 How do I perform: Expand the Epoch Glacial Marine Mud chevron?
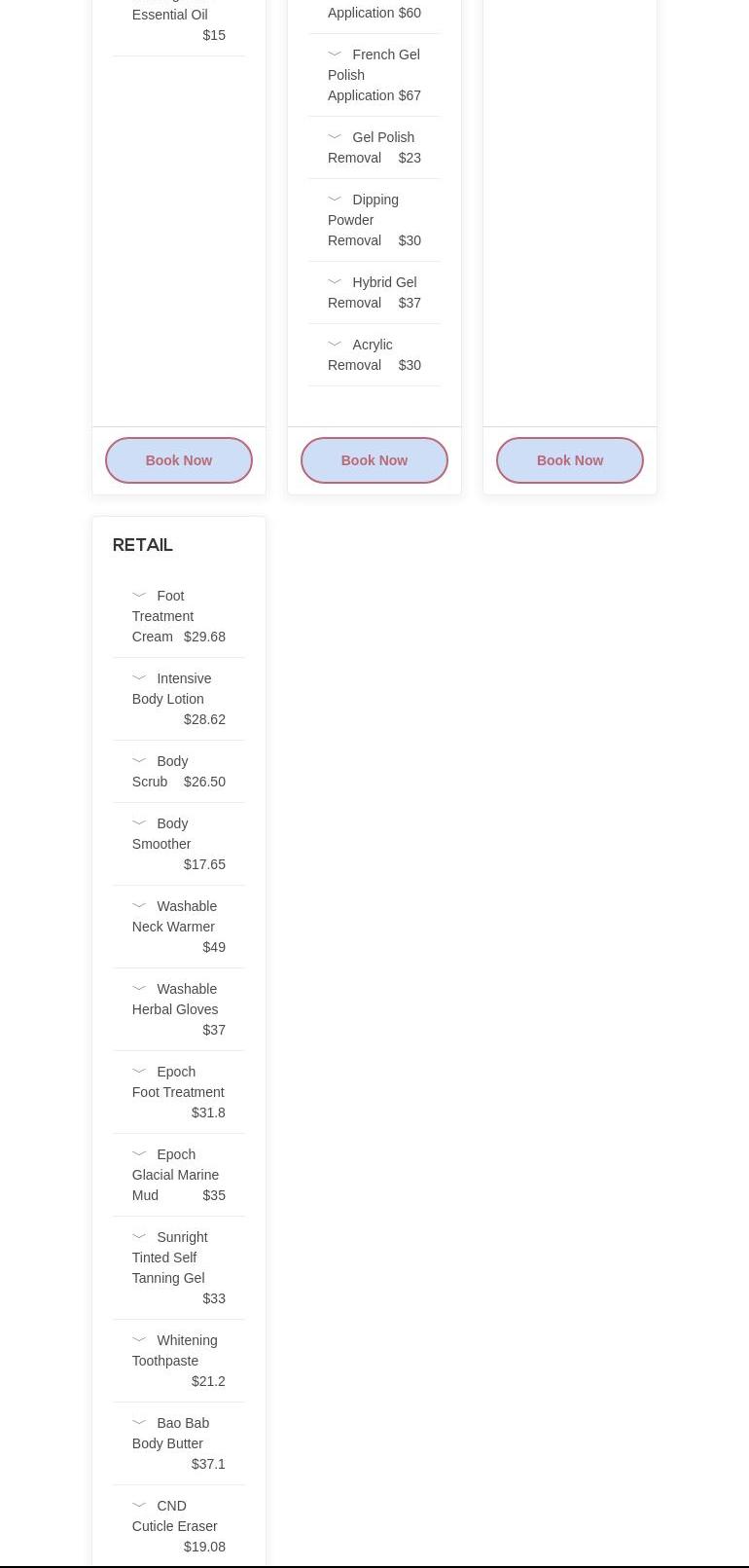click(x=139, y=1154)
